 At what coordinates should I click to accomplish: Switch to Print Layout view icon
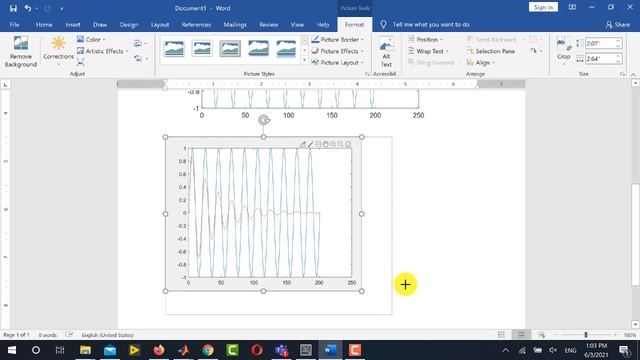tap(521, 335)
